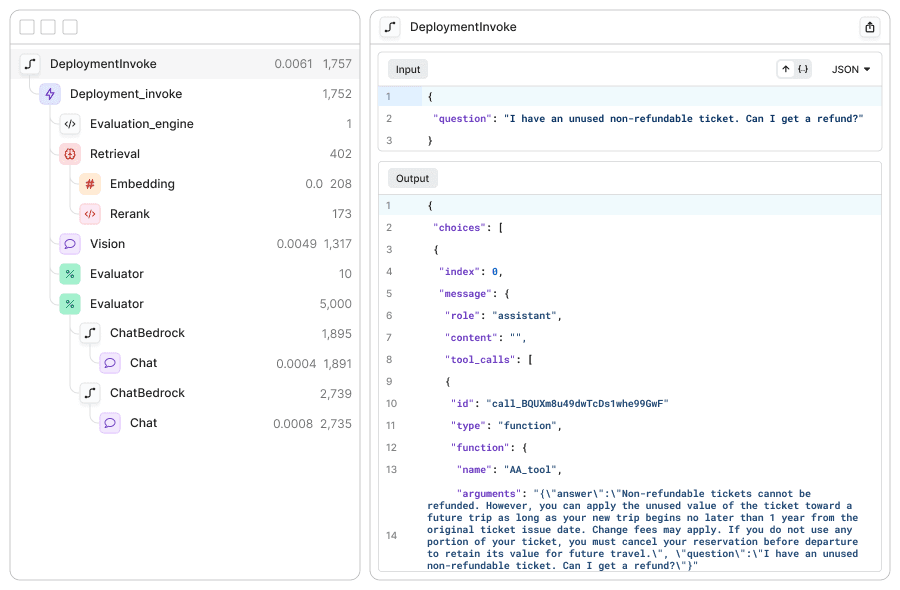Click the Retrieval brain icon
The height and width of the screenshot is (590, 900).
click(70, 154)
